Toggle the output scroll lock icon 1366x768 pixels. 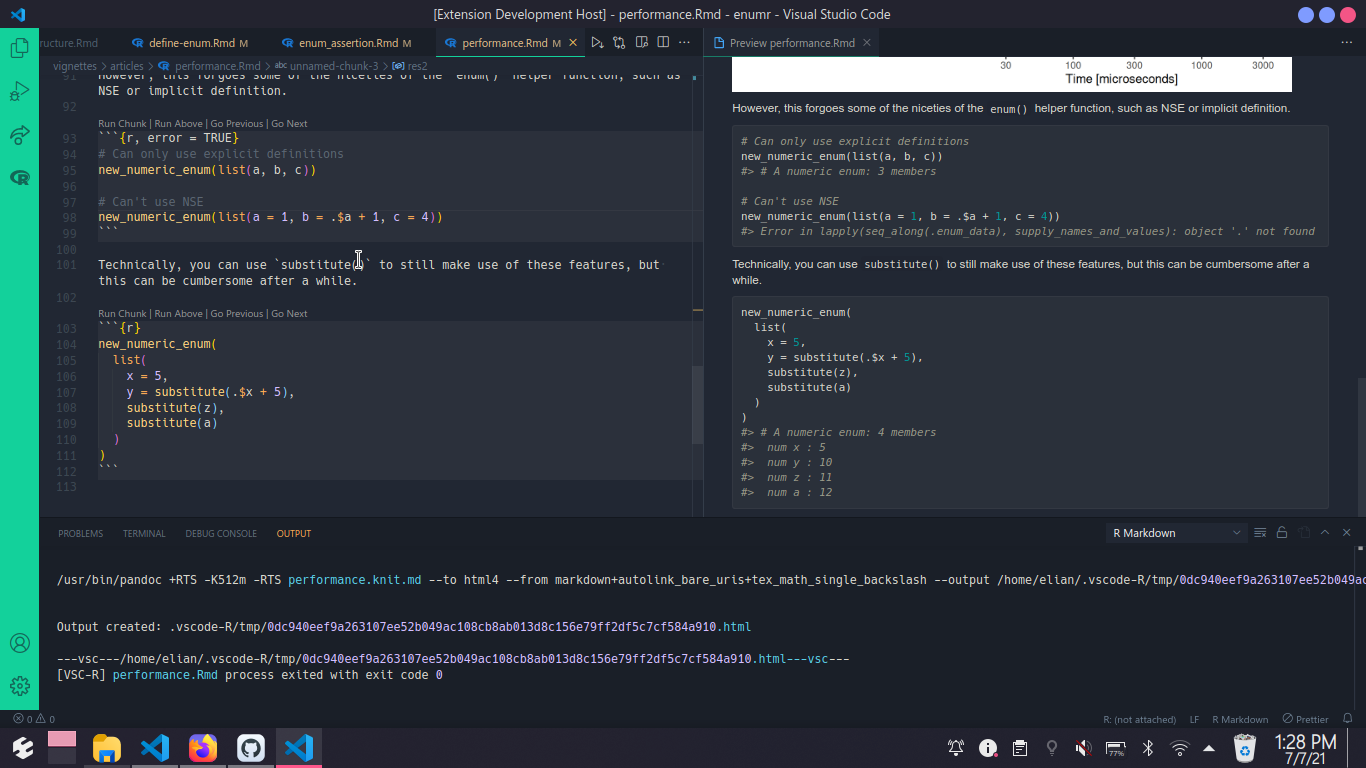(x=1282, y=533)
